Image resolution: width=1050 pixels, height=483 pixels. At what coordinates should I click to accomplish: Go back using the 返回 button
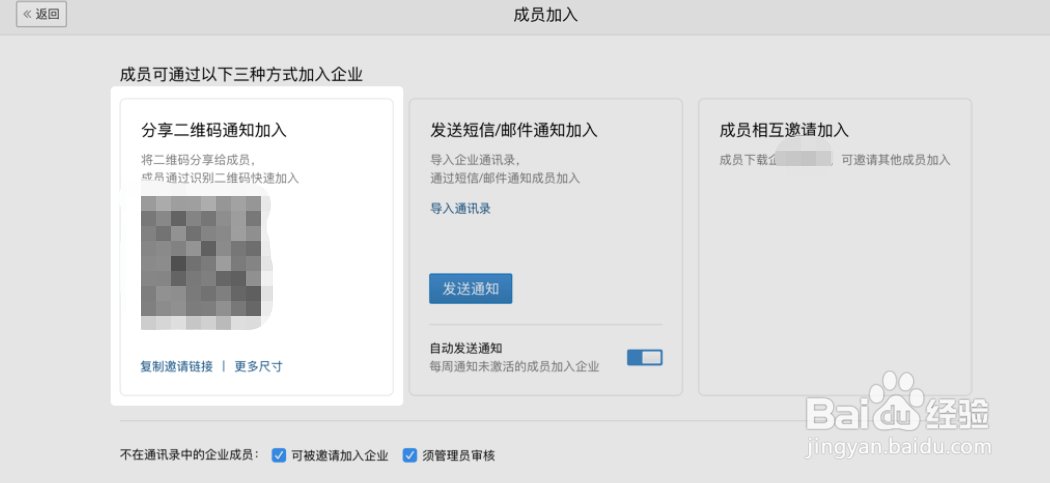(x=42, y=14)
